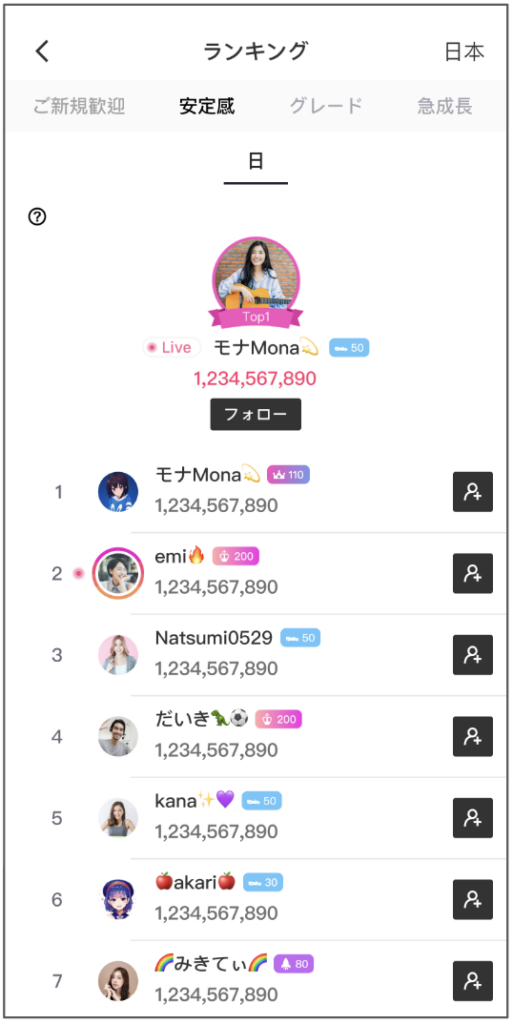Tap add-friend icon next to emi

pyautogui.click(x=473, y=573)
